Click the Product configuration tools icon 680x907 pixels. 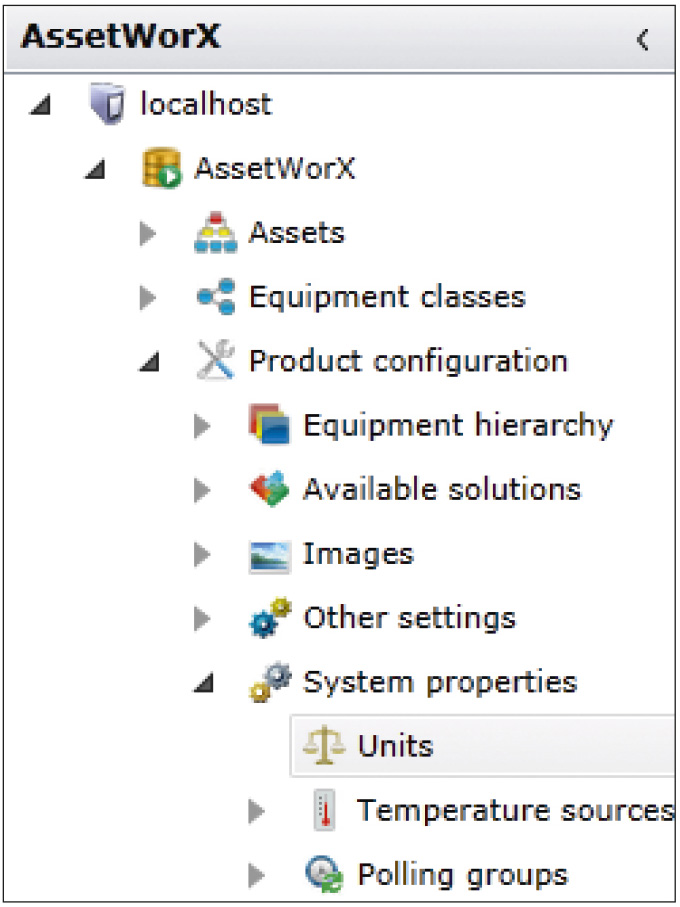[216, 360]
